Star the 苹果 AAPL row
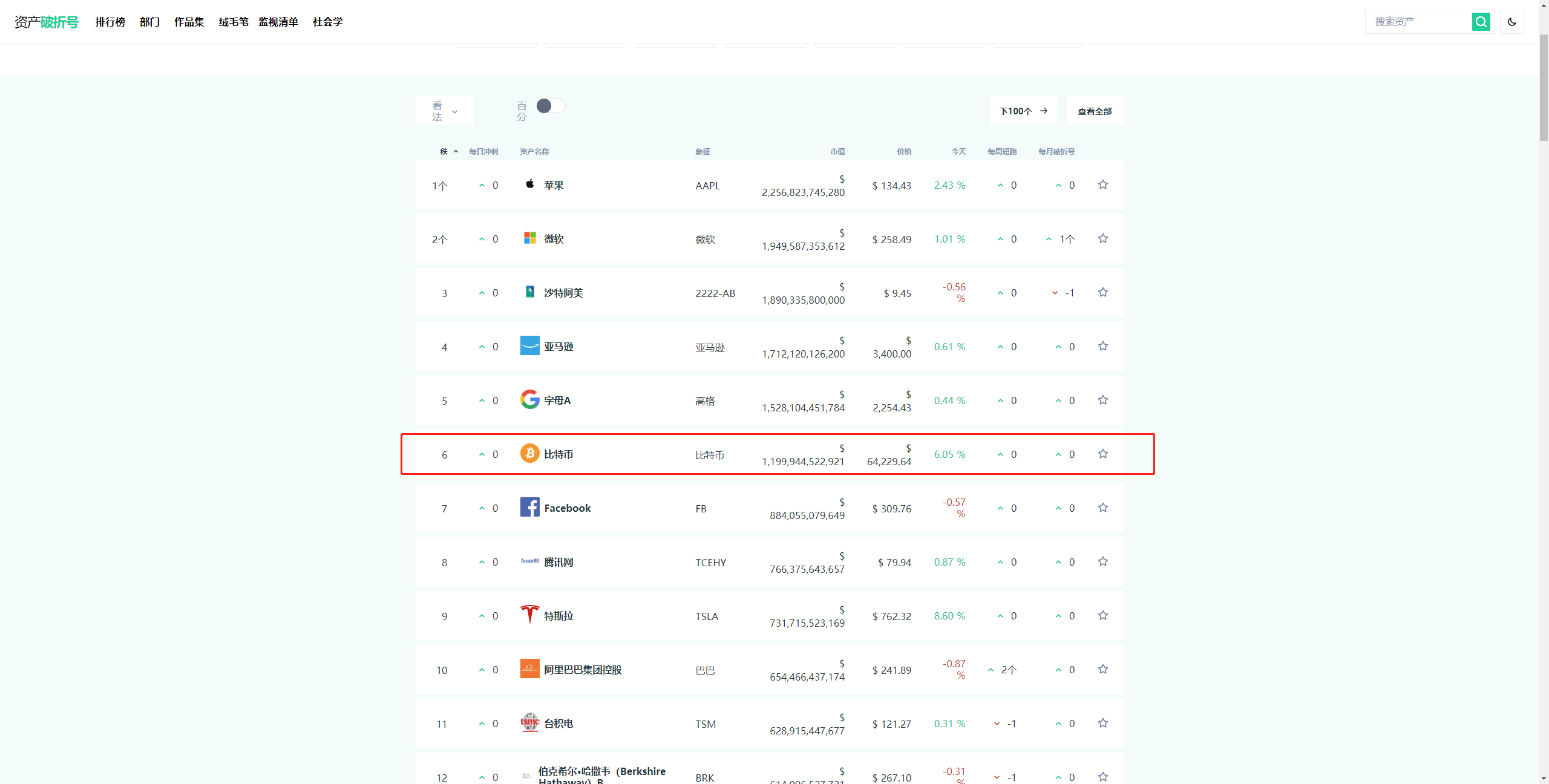 pos(1103,185)
